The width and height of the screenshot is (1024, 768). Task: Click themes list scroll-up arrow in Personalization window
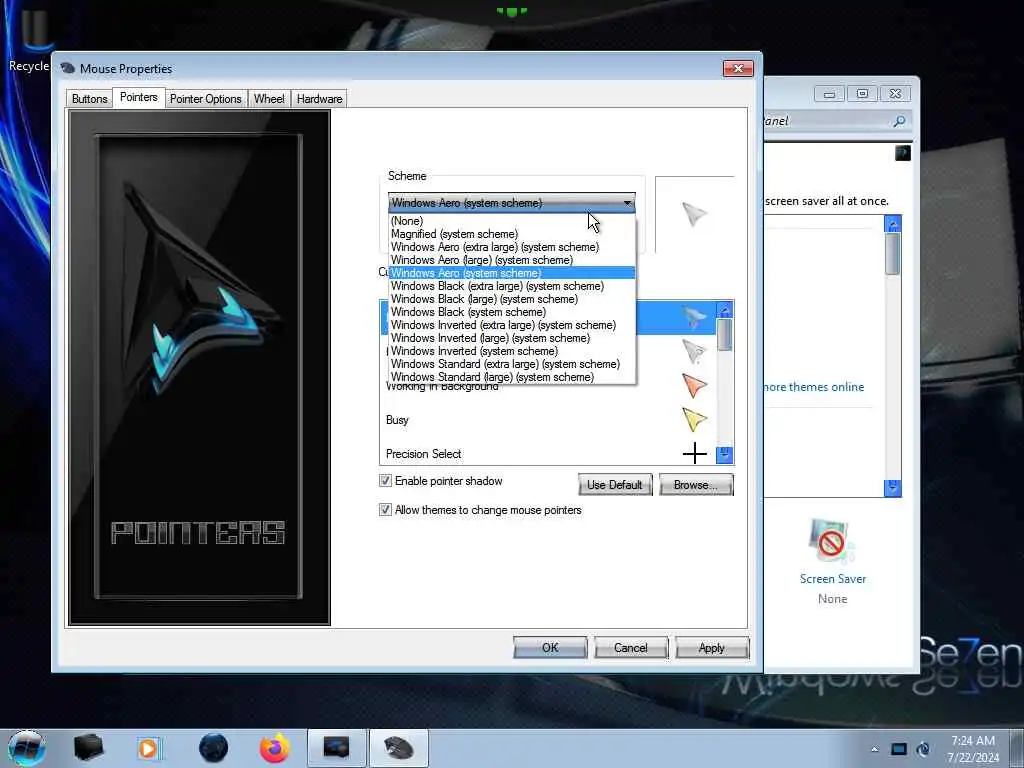[x=893, y=224]
